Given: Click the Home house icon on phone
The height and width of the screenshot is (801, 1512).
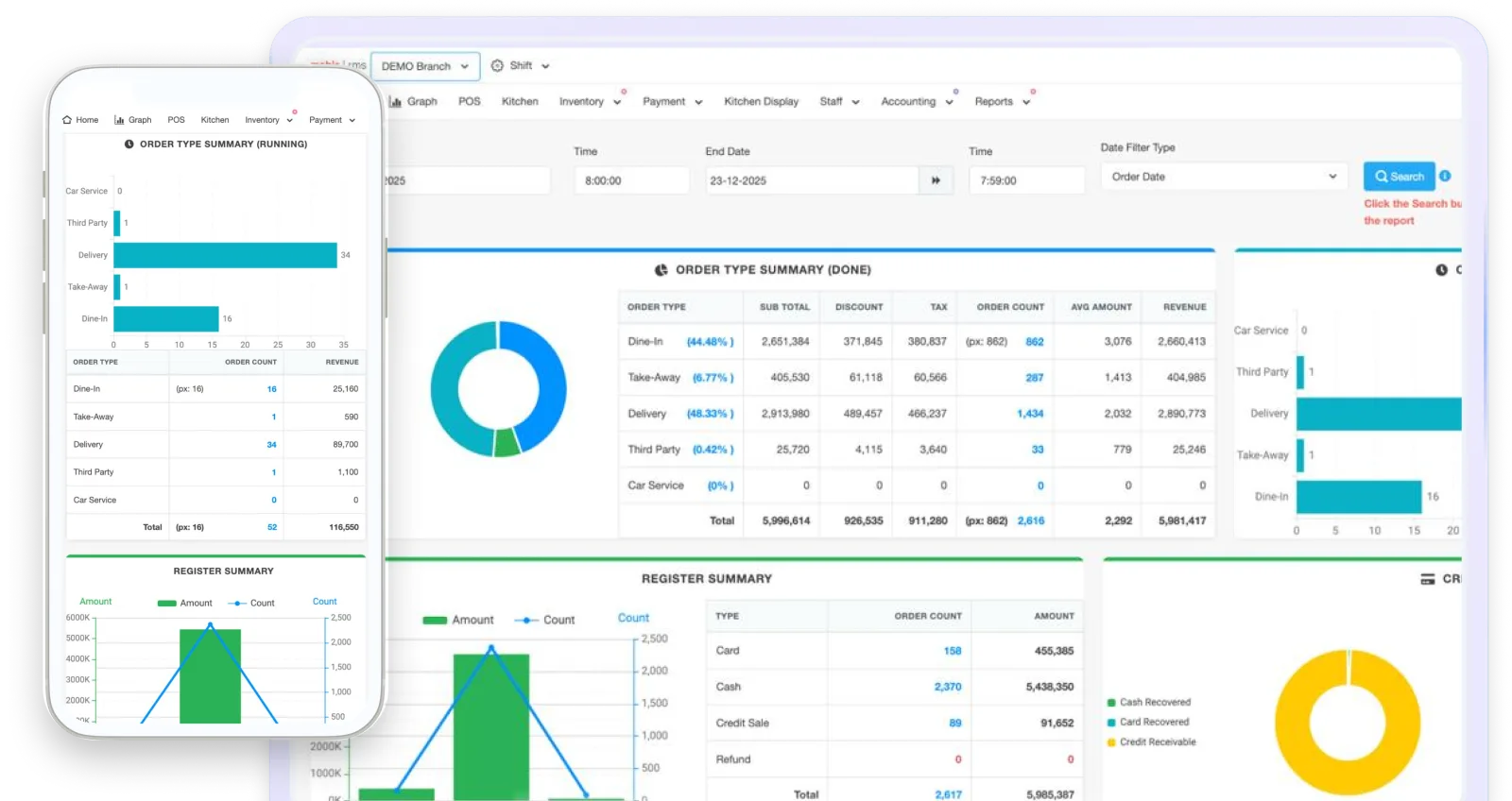Looking at the screenshot, I should coord(67,120).
